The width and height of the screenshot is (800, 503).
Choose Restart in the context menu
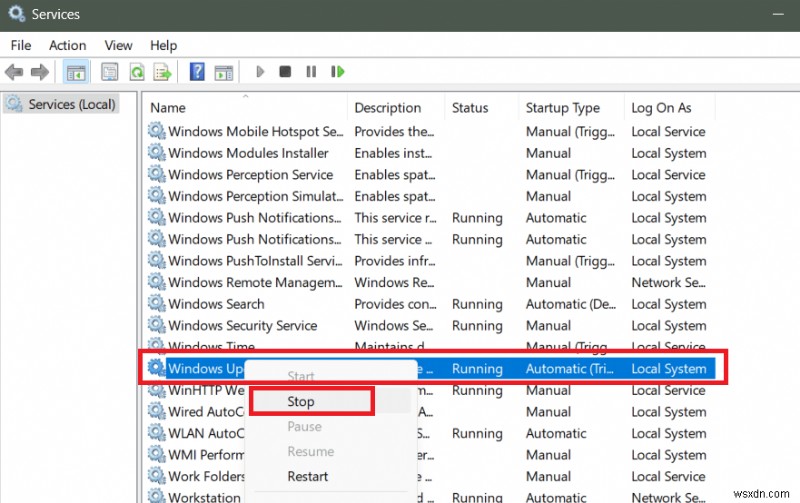(308, 476)
